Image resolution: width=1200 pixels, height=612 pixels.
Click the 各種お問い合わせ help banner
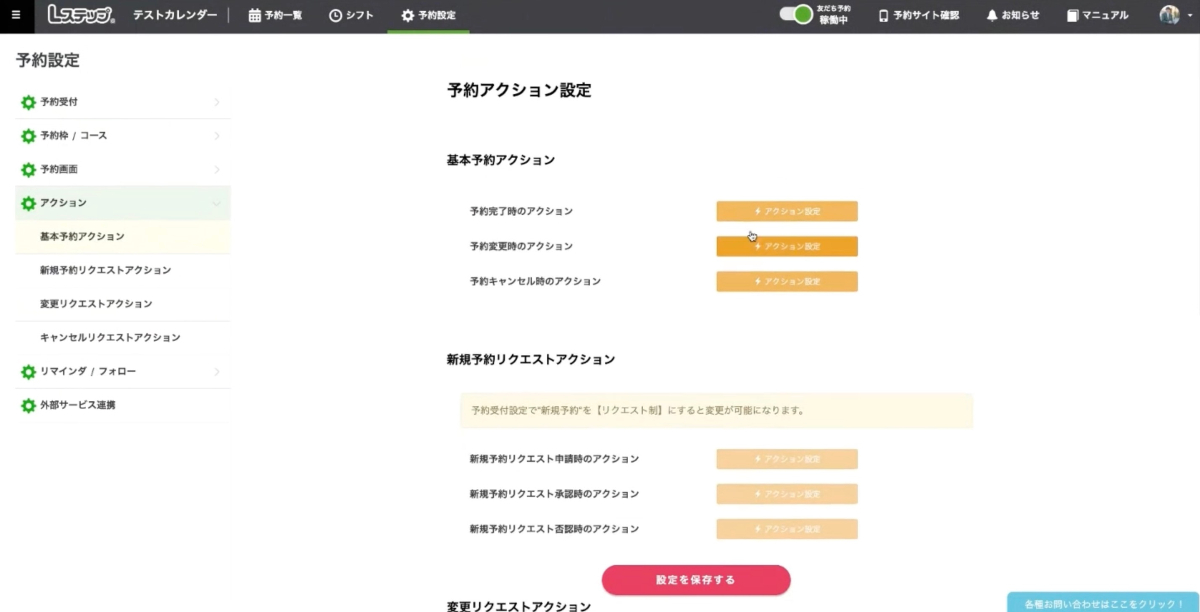(1103, 603)
